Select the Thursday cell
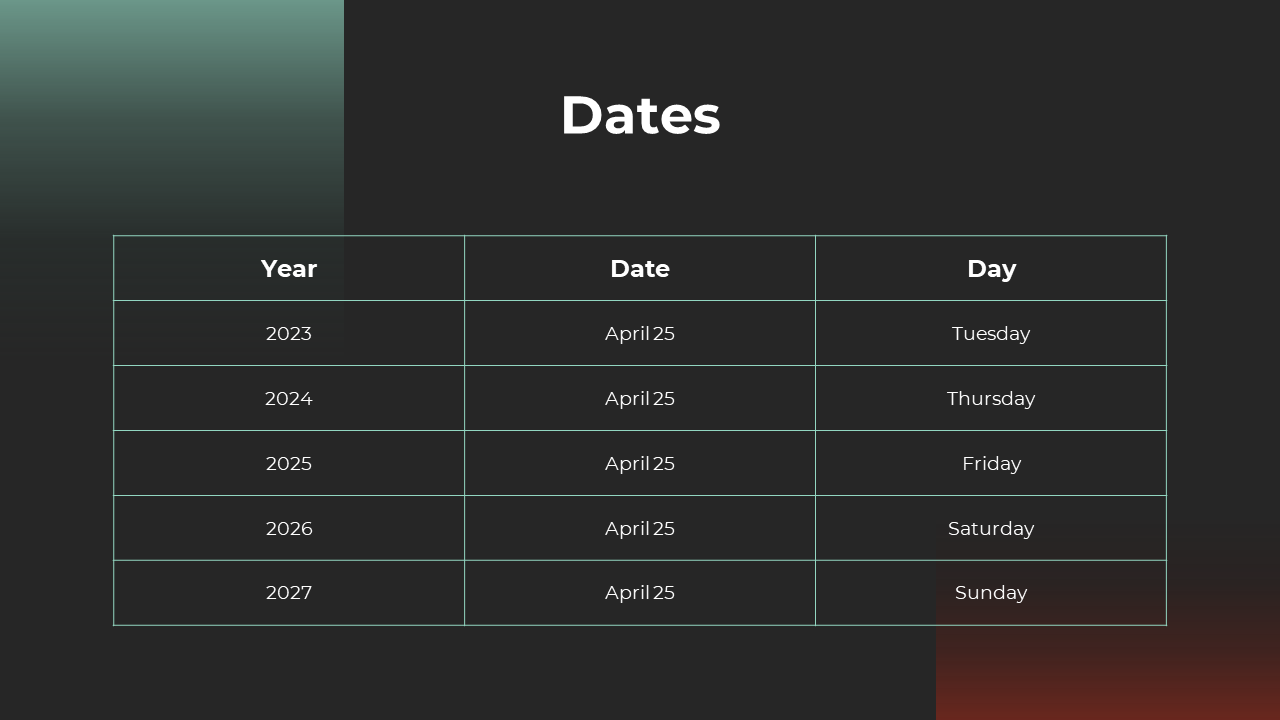Viewport: 1280px width, 720px height. coord(991,398)
